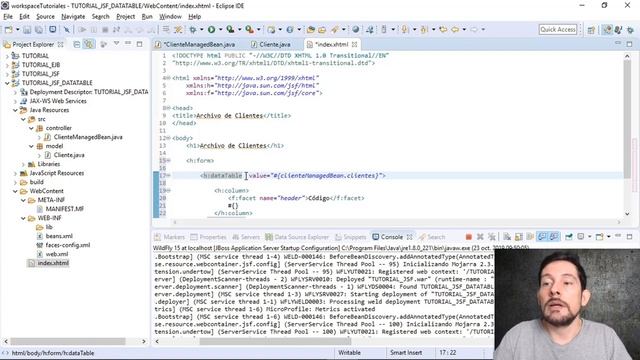This screenshot has height=360, width=640.
Task: Toggle Show Console on standard output change
Action: (x=542, y=237)
